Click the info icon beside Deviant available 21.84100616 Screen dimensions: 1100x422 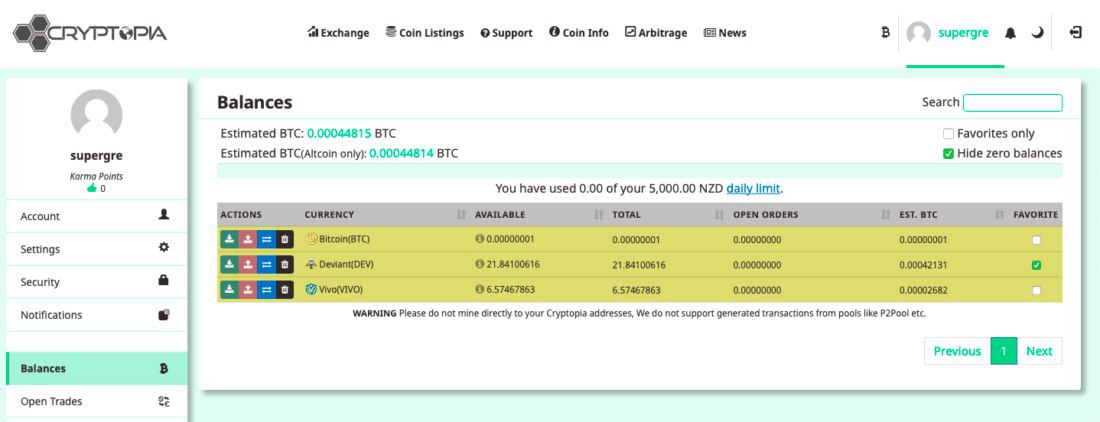point(480,264)
